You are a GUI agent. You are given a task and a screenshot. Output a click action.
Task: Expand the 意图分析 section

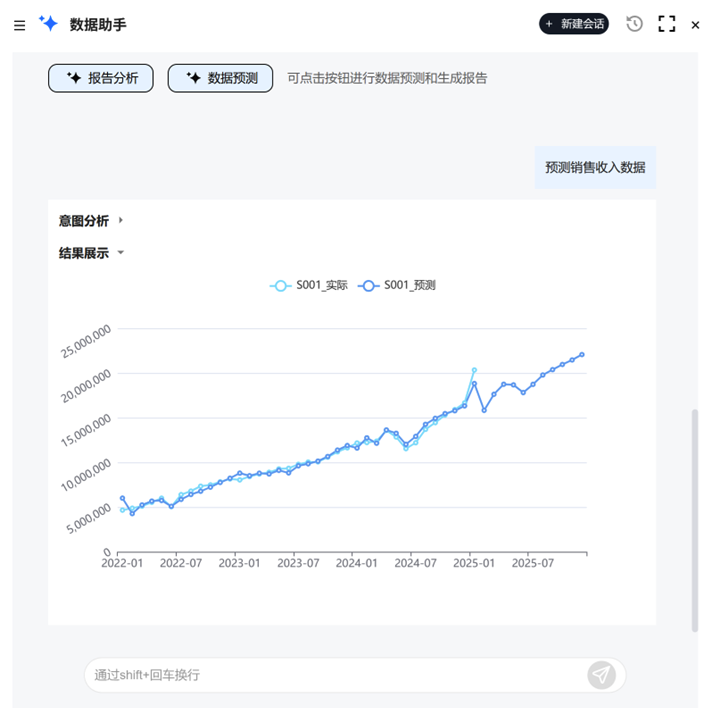pyautogui.click(x=121, y=221)
